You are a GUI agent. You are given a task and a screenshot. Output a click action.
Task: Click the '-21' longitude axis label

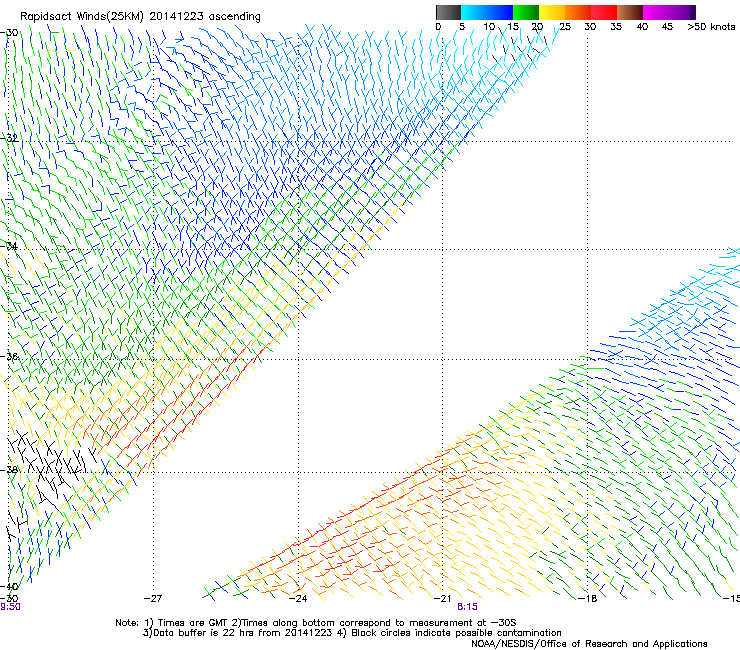(x=442, y=599)
